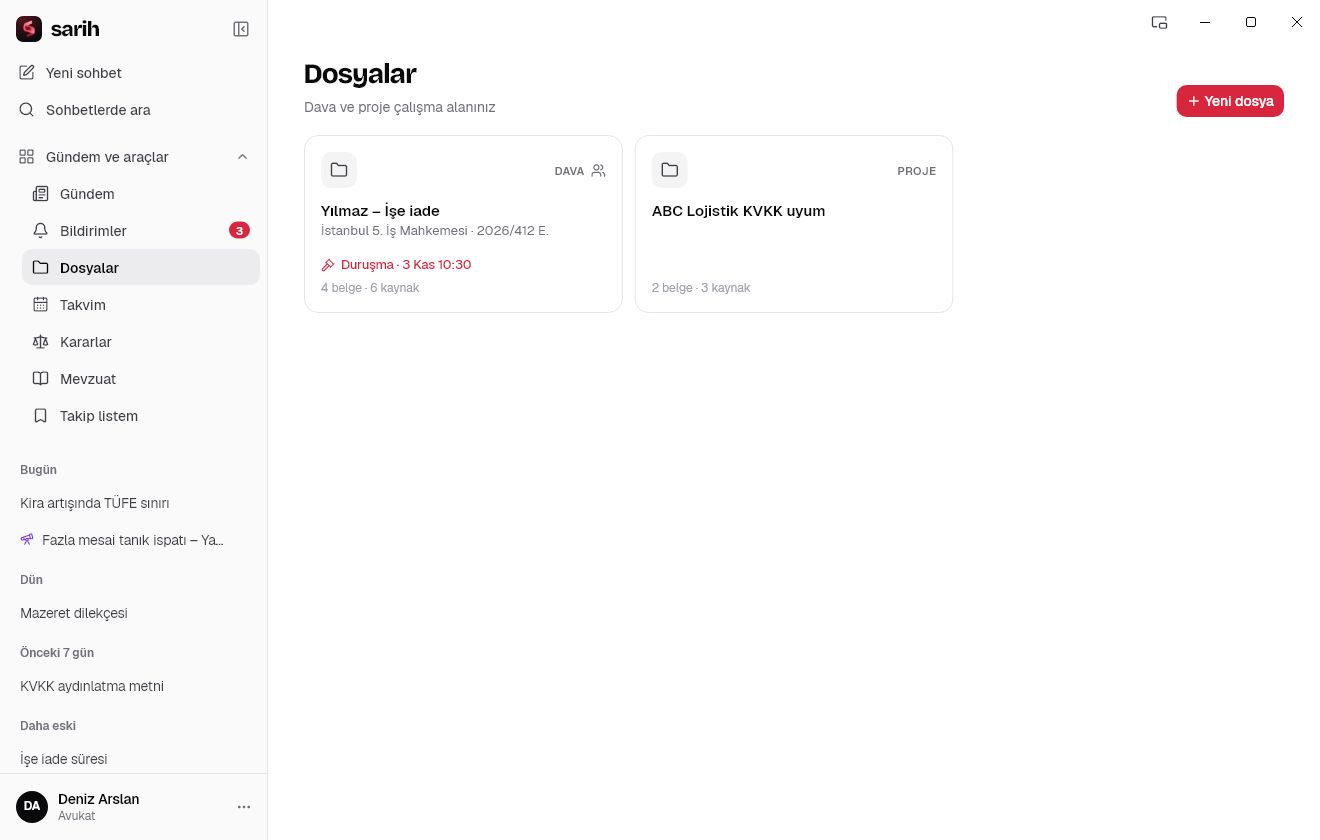The height and width of the screenshot is (840, 1320).
Task: Click the DA user avatar
Action: (x=32, y=807)
